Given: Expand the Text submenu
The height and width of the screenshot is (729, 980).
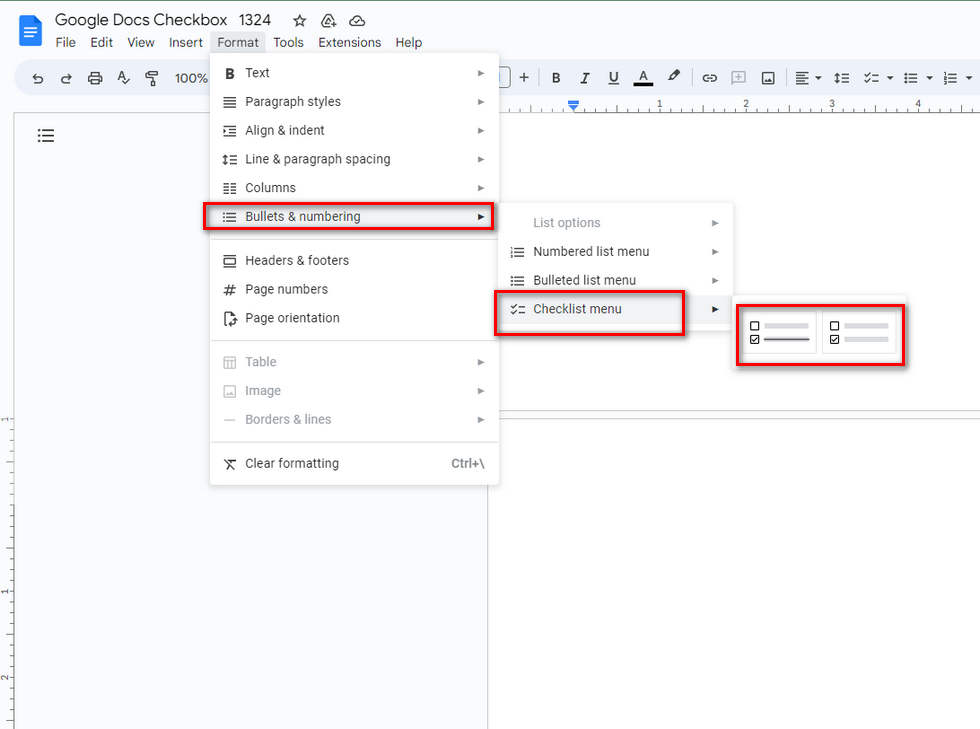Looking at the screenshot, I should point(354,73).
